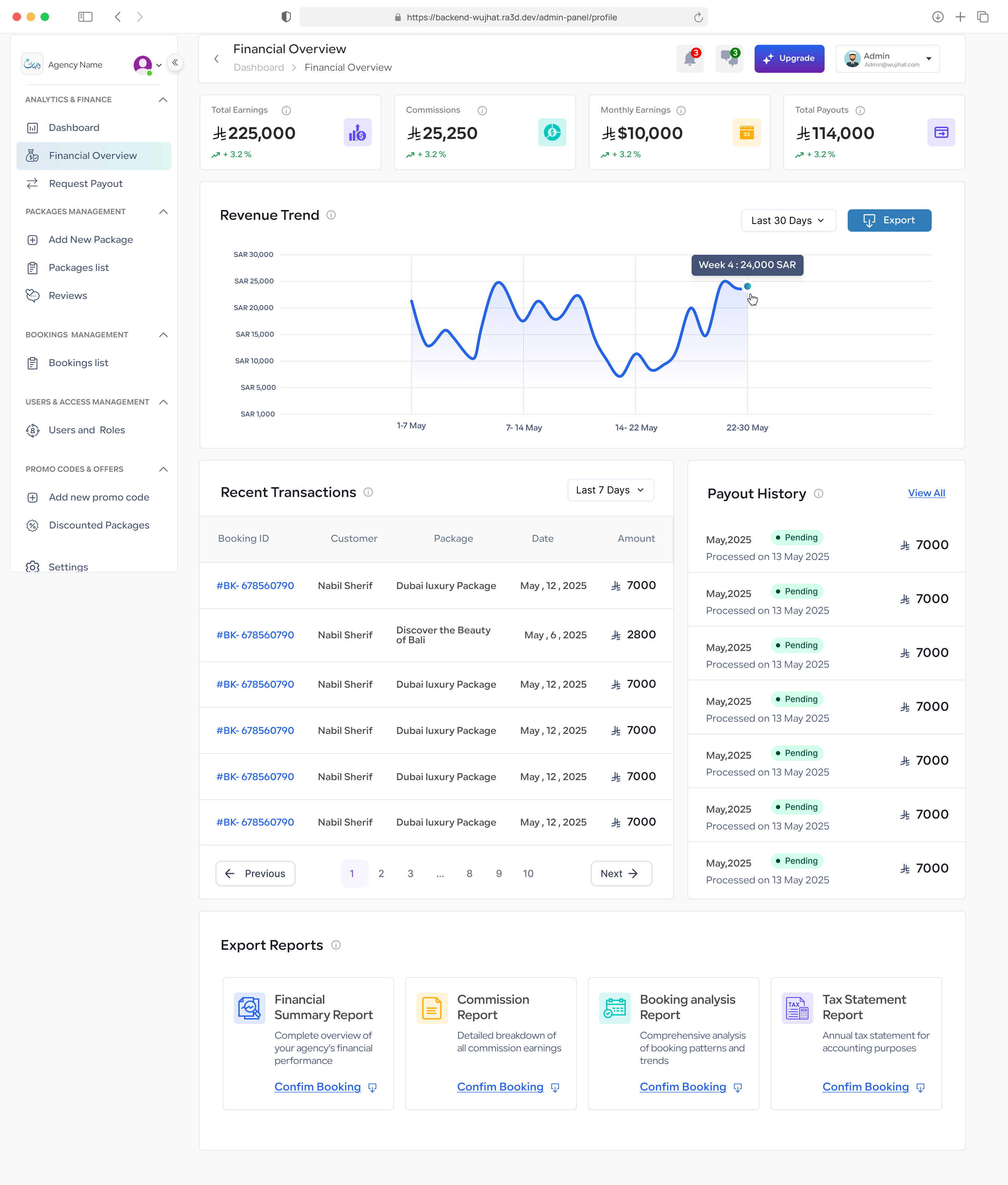Open a new browser tab
1008x1185 pixels.
960,17
